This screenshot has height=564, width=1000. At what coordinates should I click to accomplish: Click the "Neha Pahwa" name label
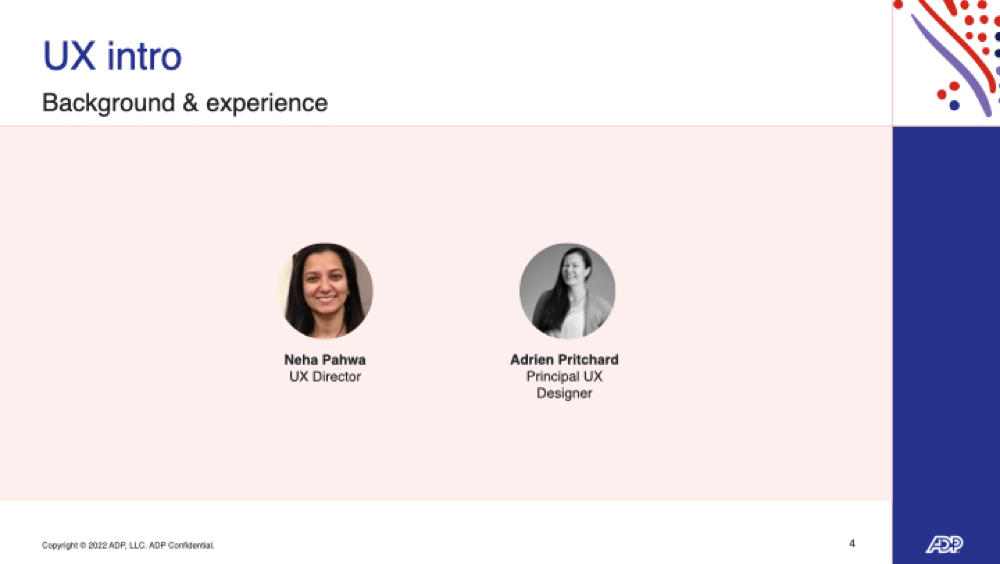coord(325,360)
